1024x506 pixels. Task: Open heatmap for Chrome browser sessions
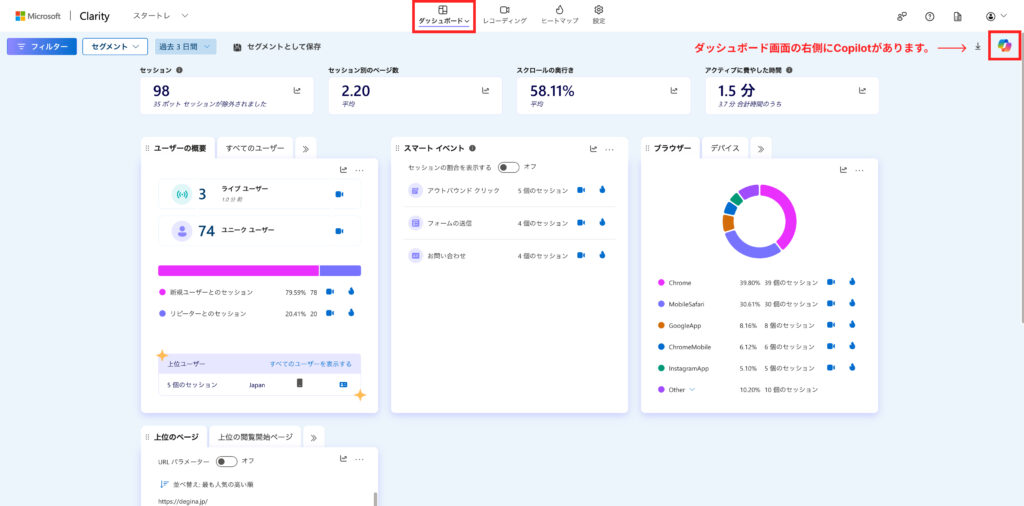click(853, 282)
